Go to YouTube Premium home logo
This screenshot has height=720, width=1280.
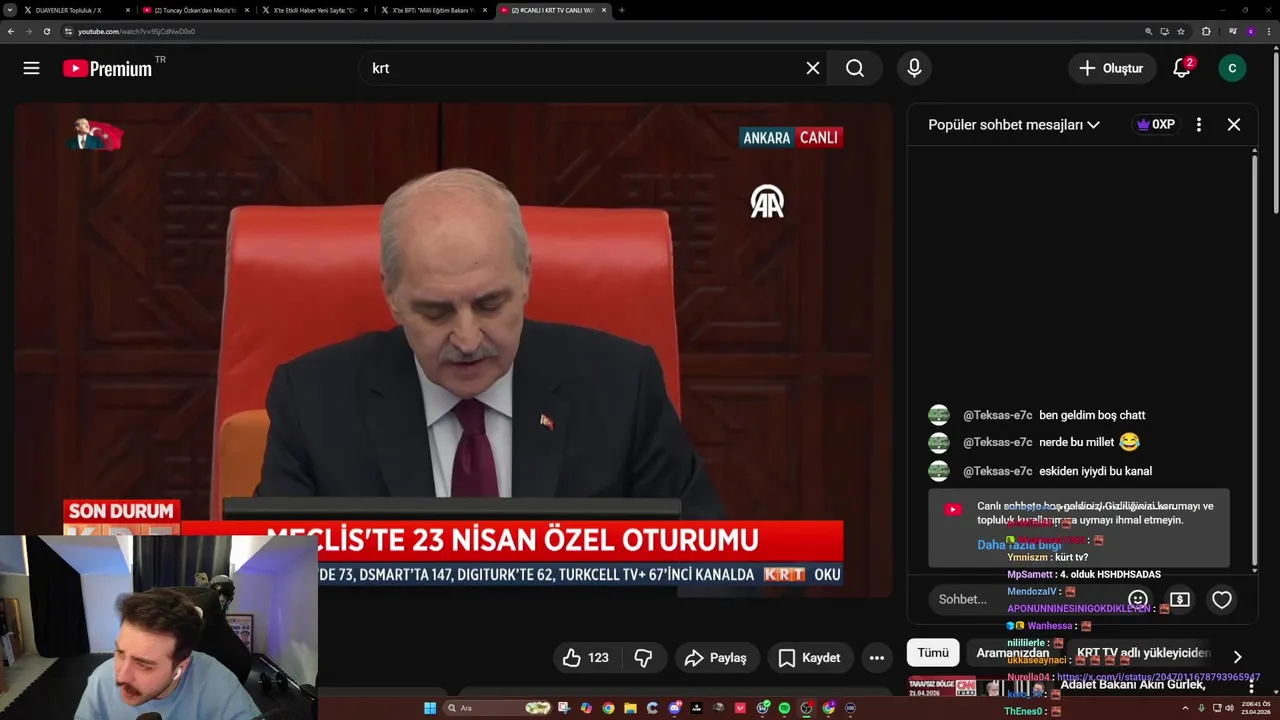tap(107, 68)
